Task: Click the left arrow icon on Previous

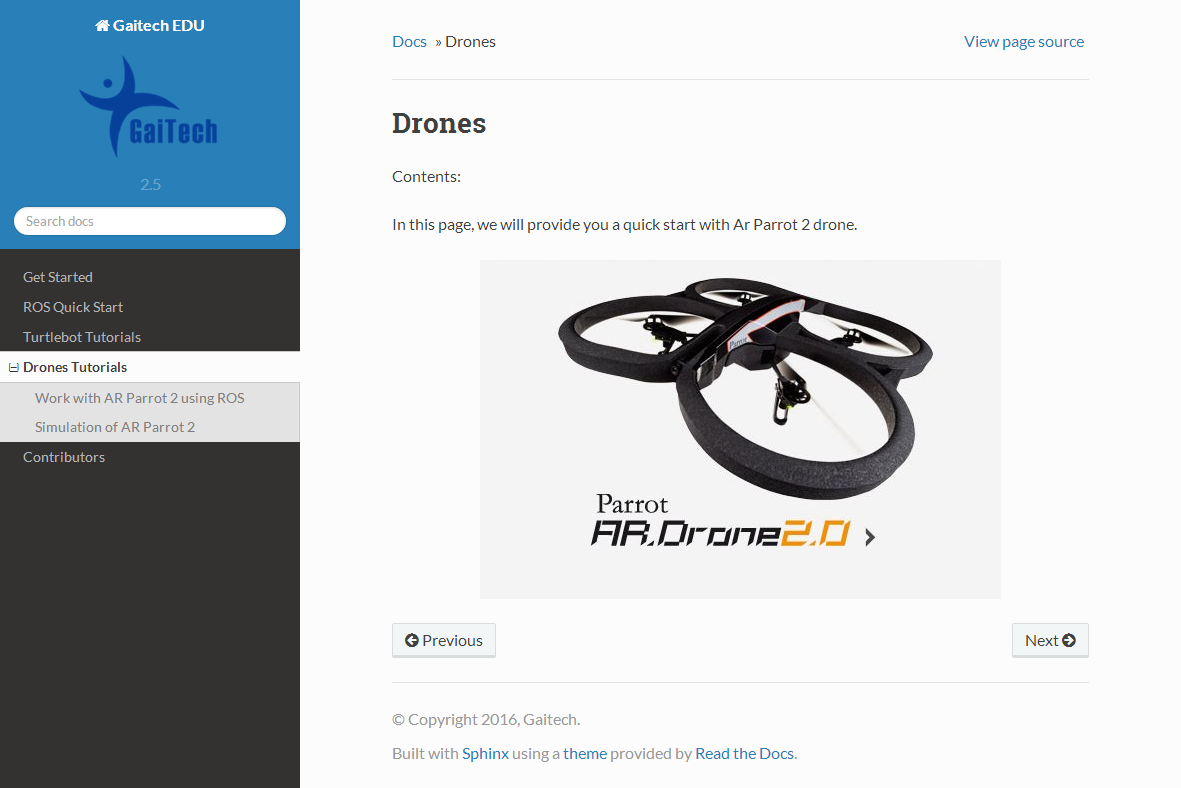Action: coord(411,640)
